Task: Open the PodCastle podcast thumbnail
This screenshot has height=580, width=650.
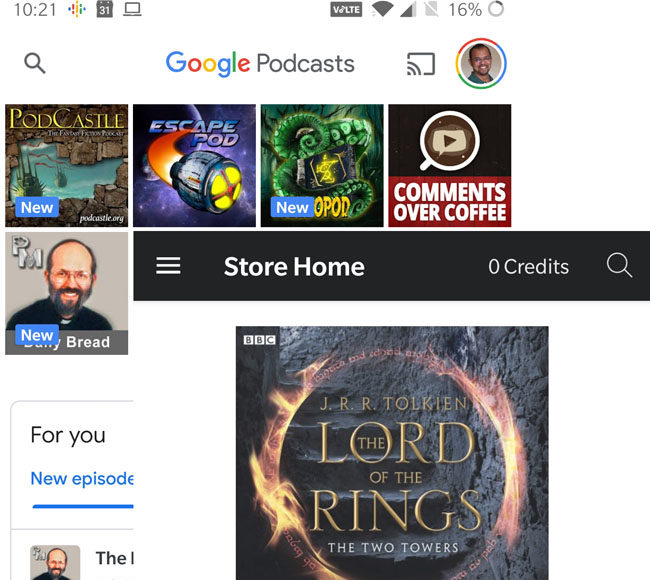Action: pyautogui.click(x=67, y=165)
